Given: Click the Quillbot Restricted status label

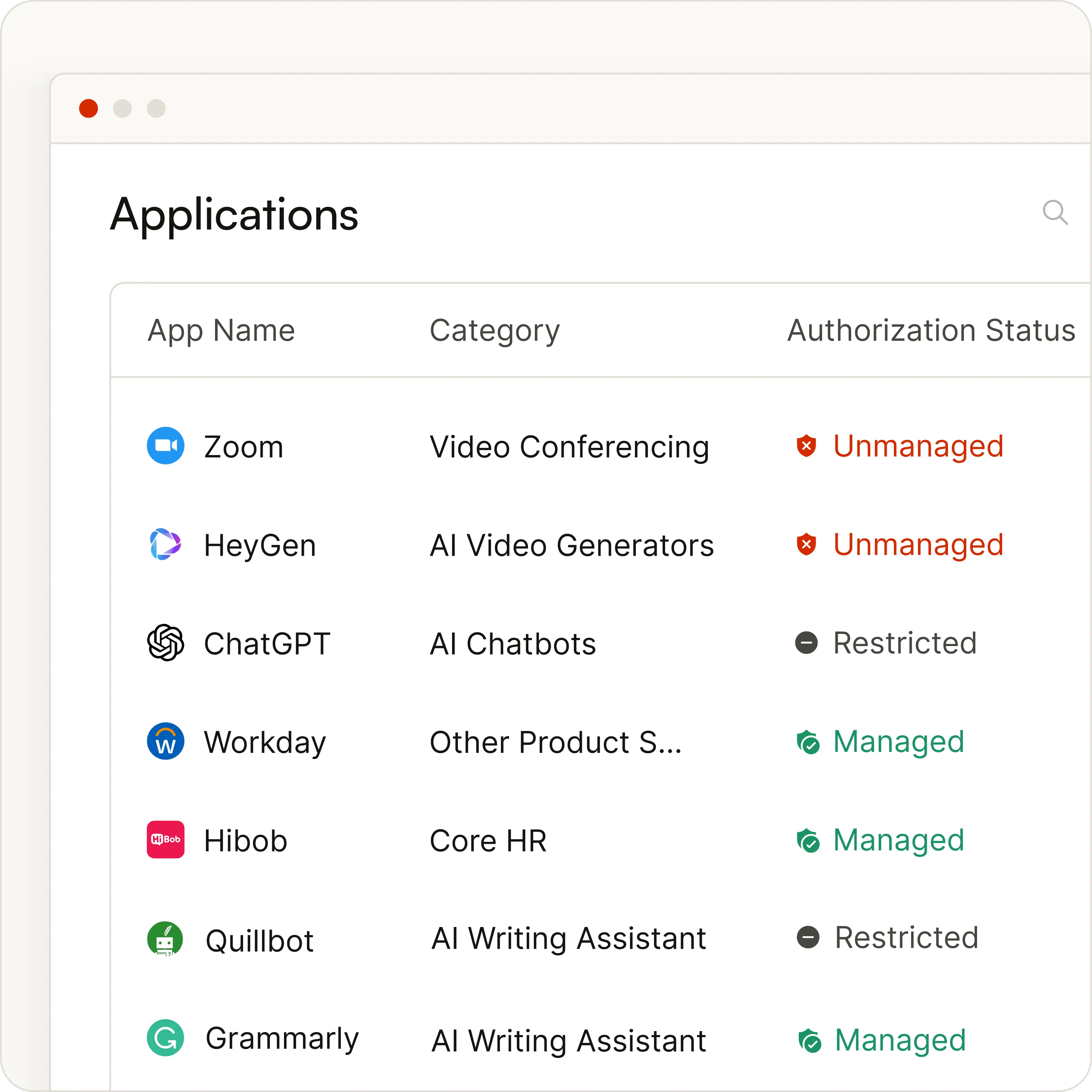Looking at the screenshot, I should click(906, 937).
